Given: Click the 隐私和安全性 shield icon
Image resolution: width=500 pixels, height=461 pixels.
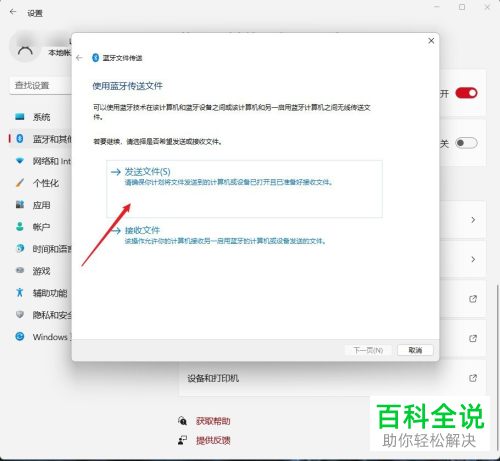Looking at the screenshot, I should pos(20,314).
